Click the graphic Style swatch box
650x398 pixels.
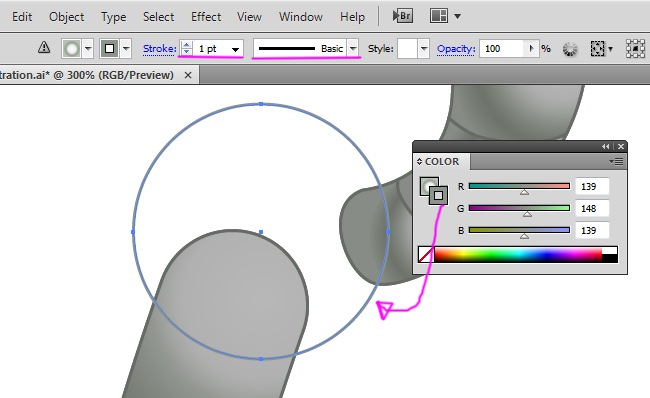(x=407, y=49)
